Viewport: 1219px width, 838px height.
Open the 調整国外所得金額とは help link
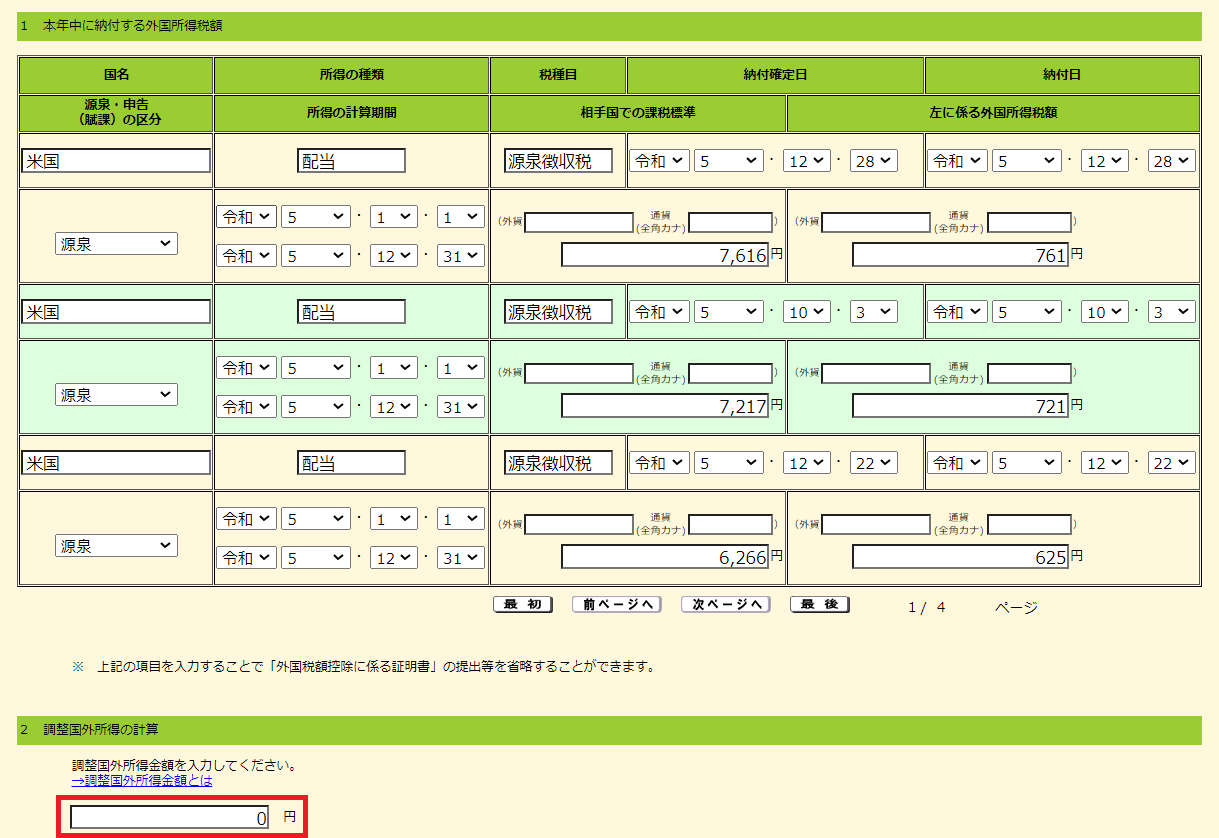[x=142, y=780]
